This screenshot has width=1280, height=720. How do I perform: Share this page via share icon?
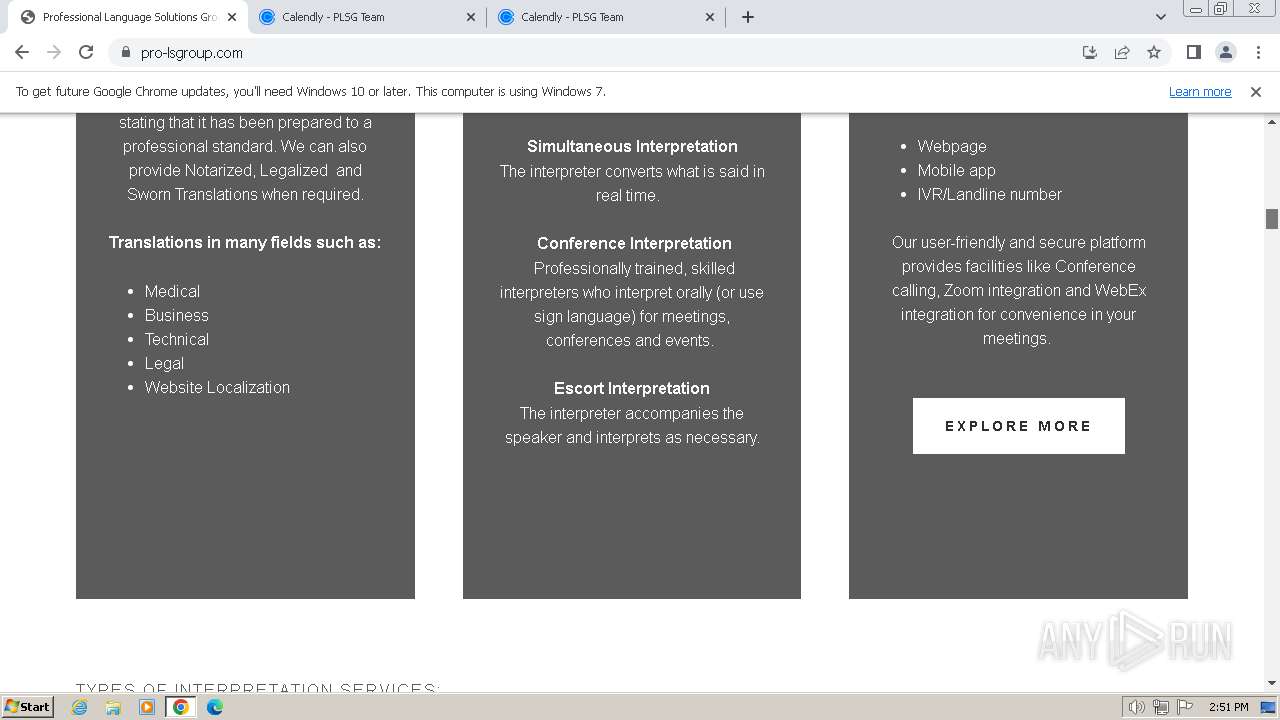pos(1122,52)
